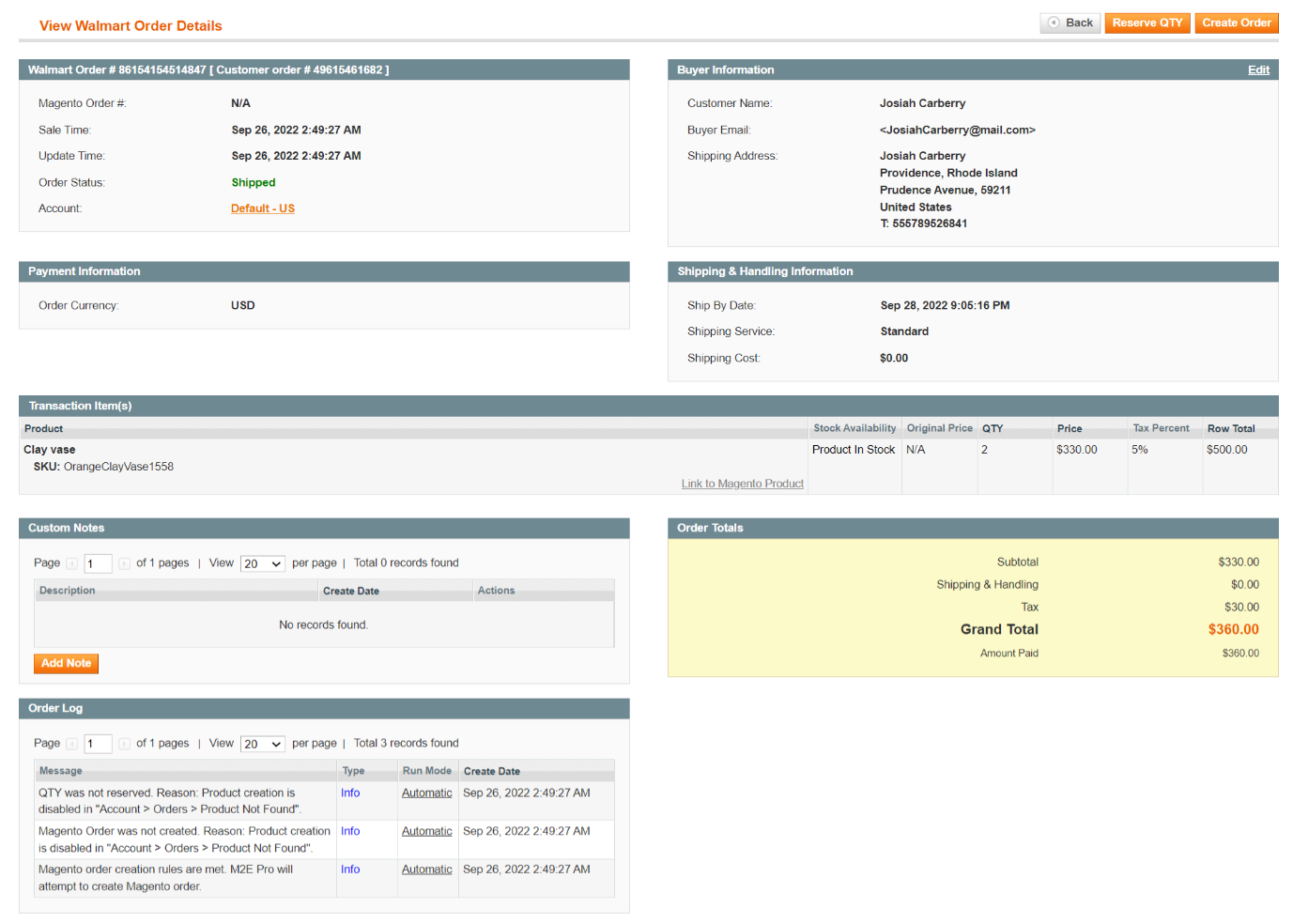
Task: Open Order Log per-page view dropdown
Action: click(x=263, y=744)
